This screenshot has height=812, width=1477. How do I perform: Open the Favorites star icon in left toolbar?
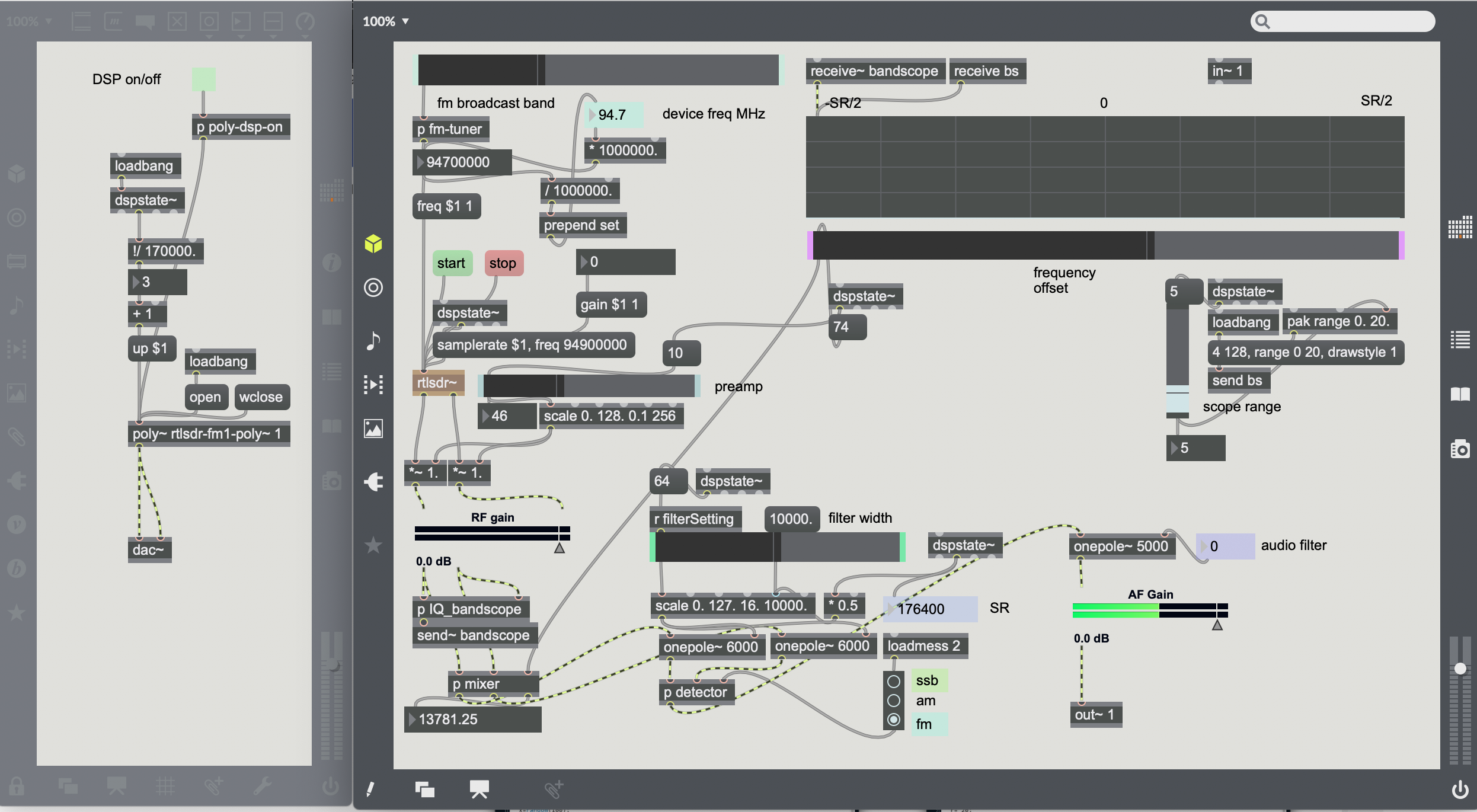click(x=373, y=545)
